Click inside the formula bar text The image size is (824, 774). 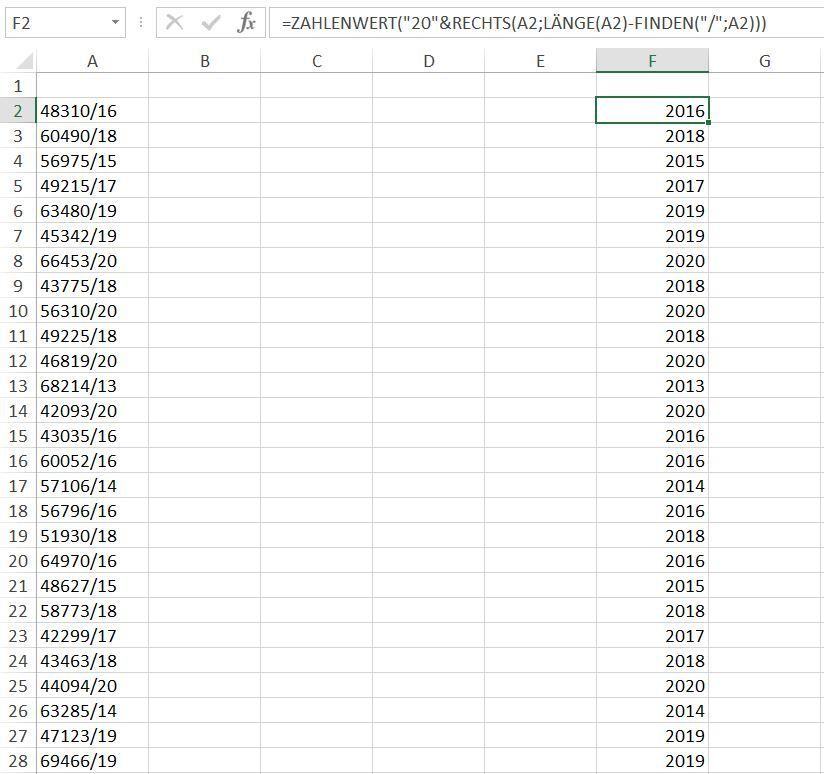523,23
